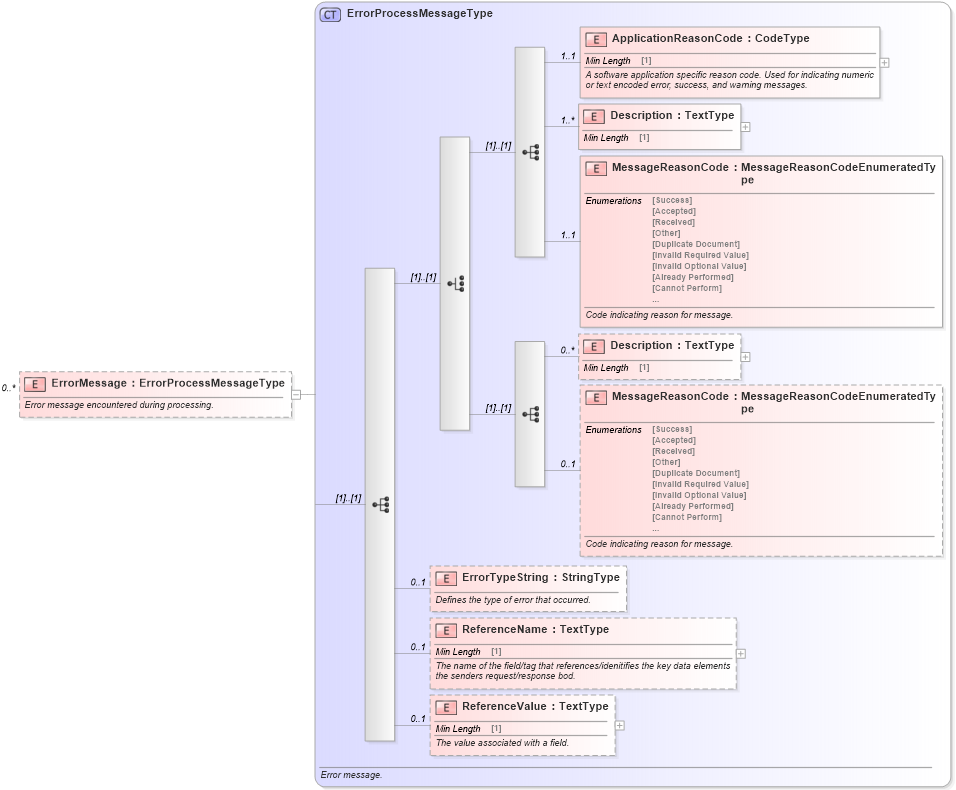Screen dimensions: 956x790
Task: Click the 0..* cardinality label near ErrorMessage
Action: [x=9, y=385]
